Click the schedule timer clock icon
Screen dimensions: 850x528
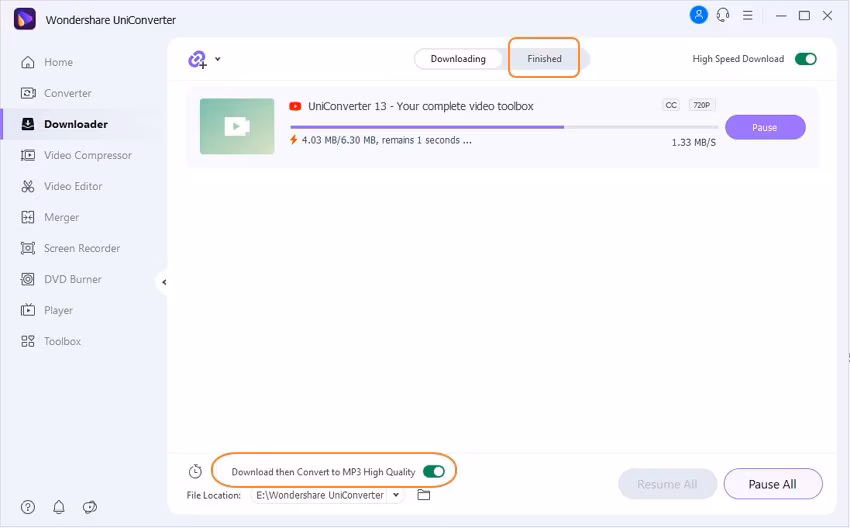point(195,471)
